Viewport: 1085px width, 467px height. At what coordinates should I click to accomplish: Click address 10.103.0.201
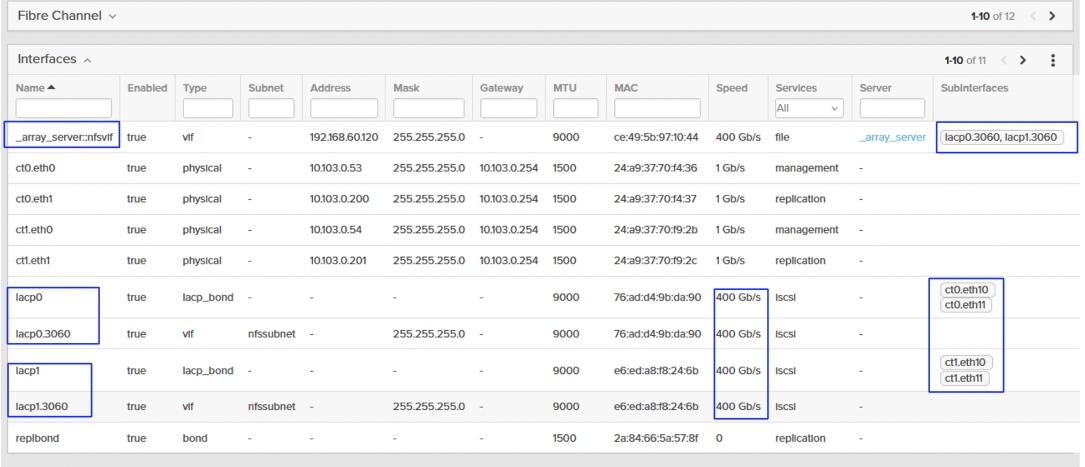338,261
